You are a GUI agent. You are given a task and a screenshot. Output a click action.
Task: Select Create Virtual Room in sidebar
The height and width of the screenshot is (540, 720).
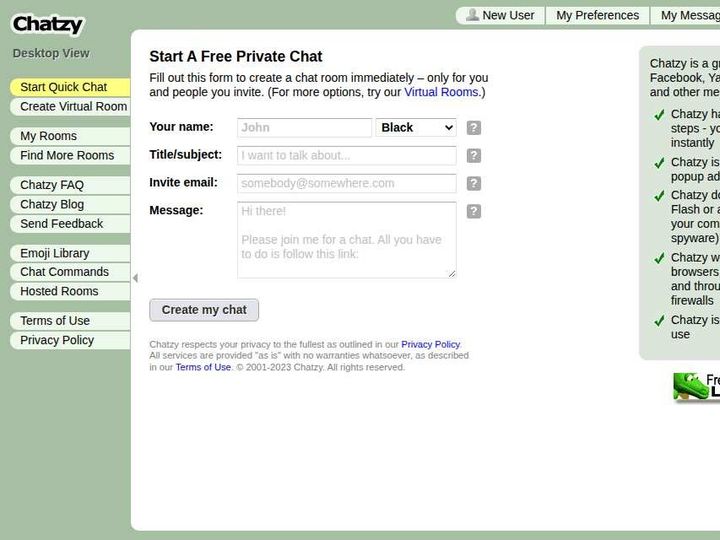(70, 107)
